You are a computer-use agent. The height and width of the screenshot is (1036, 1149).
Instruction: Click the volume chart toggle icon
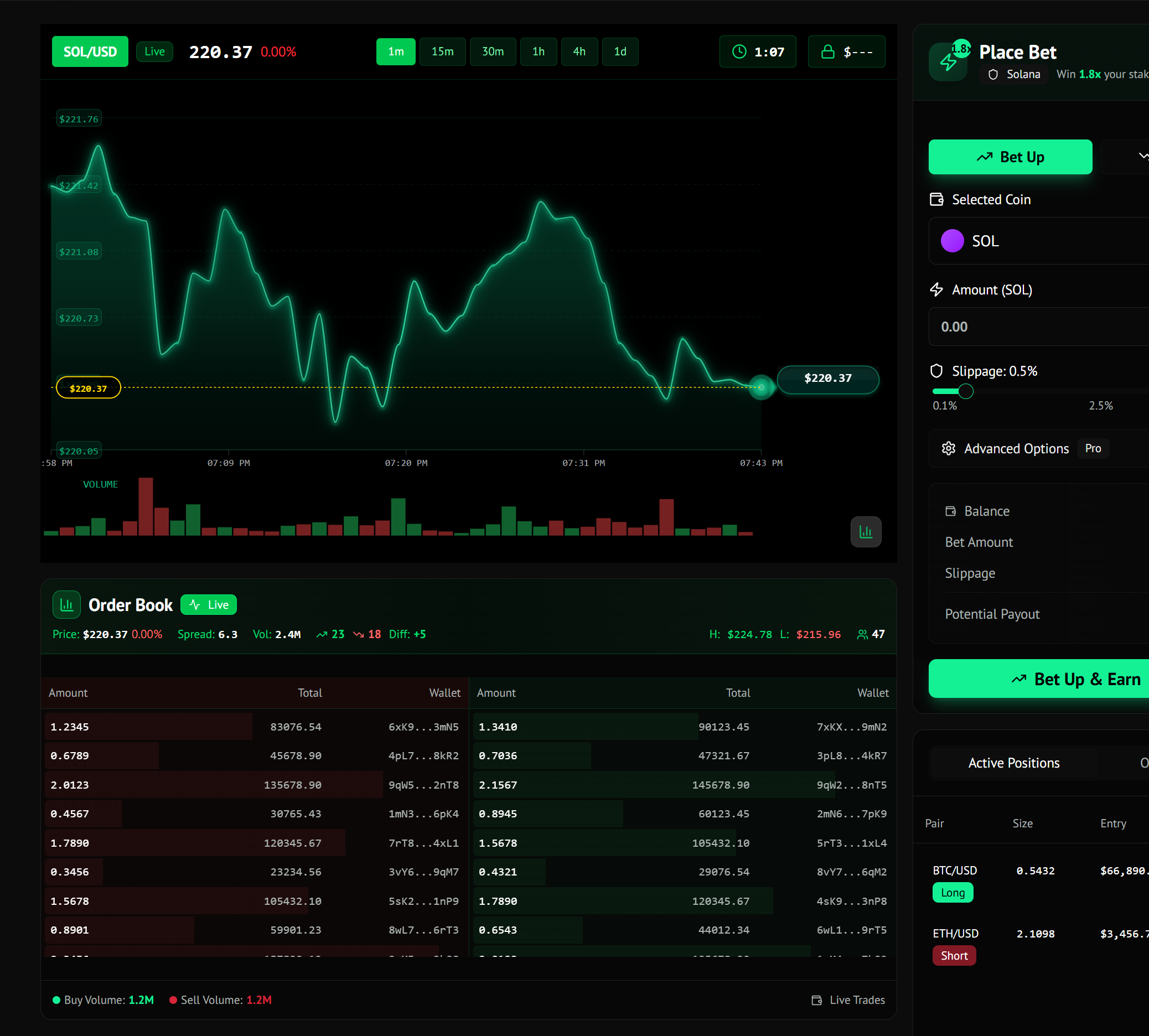coord(866,532)
